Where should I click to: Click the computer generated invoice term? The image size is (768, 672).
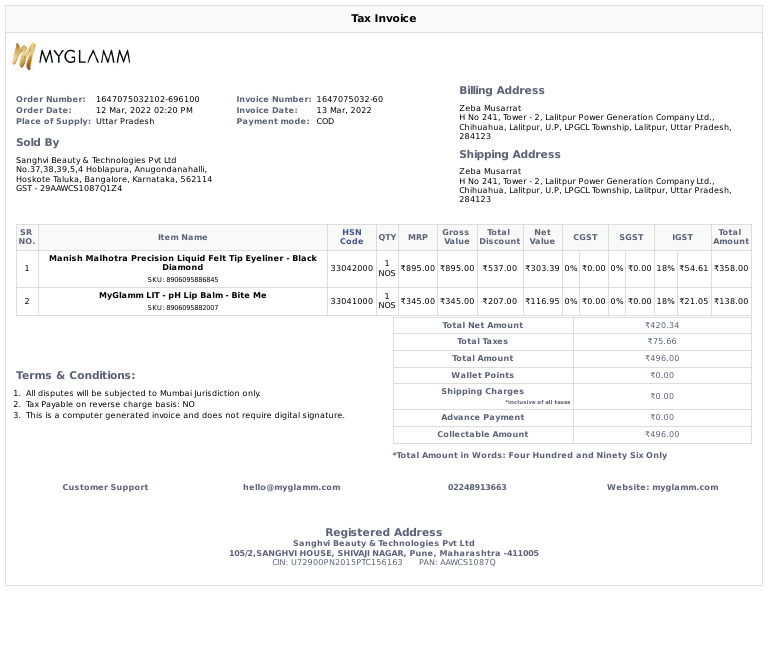(185, 415)
